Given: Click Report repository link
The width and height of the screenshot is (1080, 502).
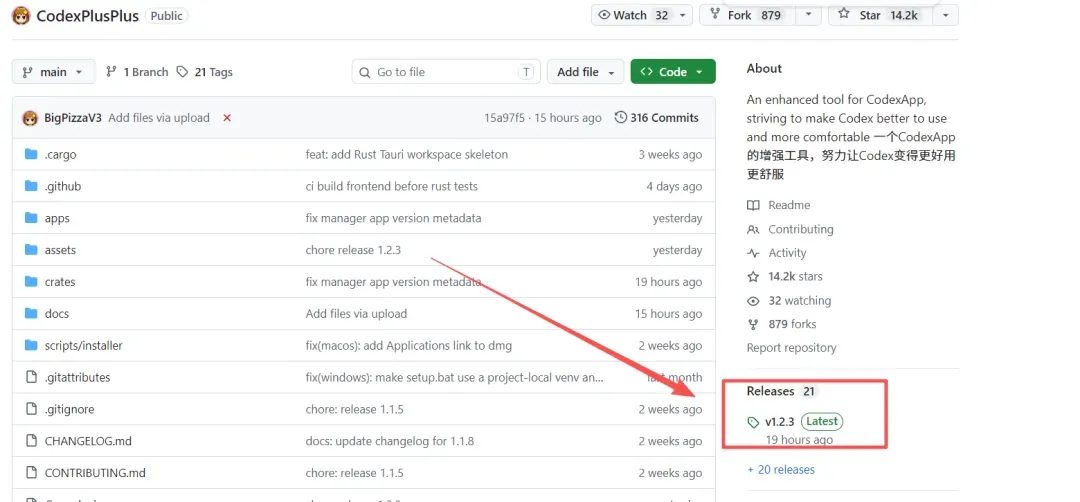Looking at the screenshot, I should [x=791, y=348].
